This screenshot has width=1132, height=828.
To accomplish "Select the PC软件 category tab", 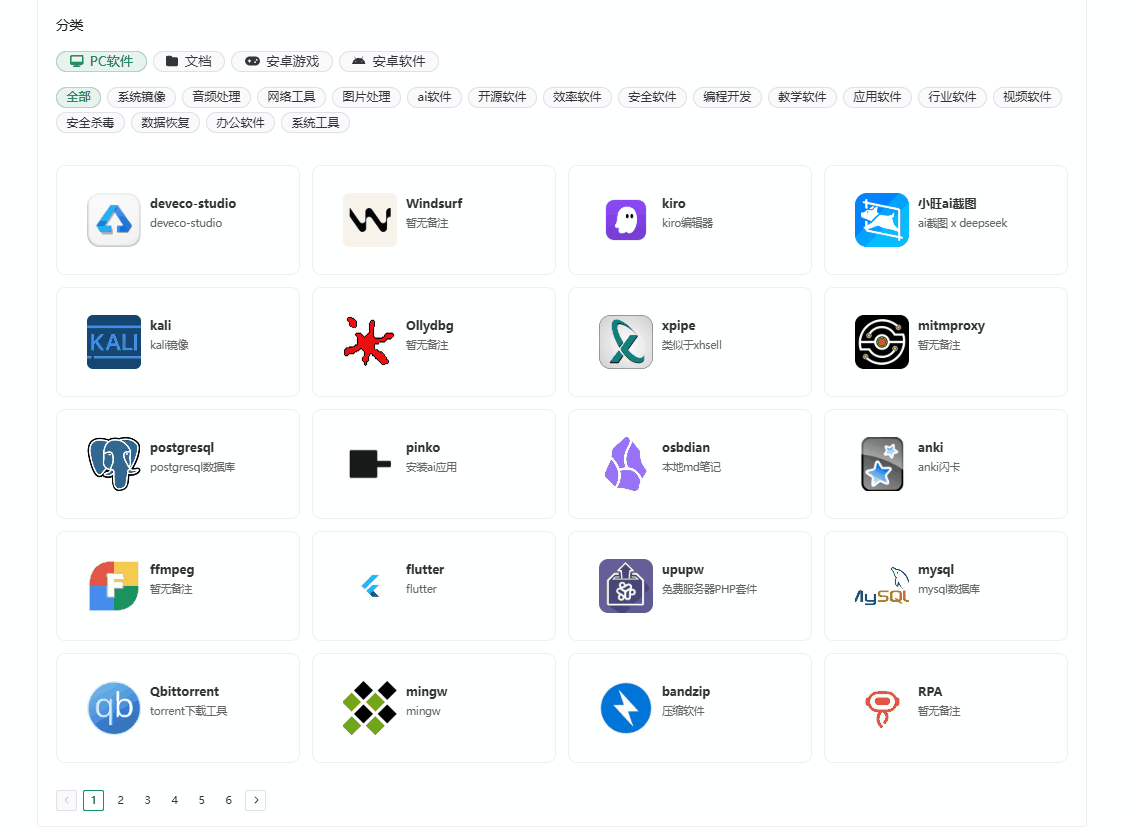I will tap(101, 61).
